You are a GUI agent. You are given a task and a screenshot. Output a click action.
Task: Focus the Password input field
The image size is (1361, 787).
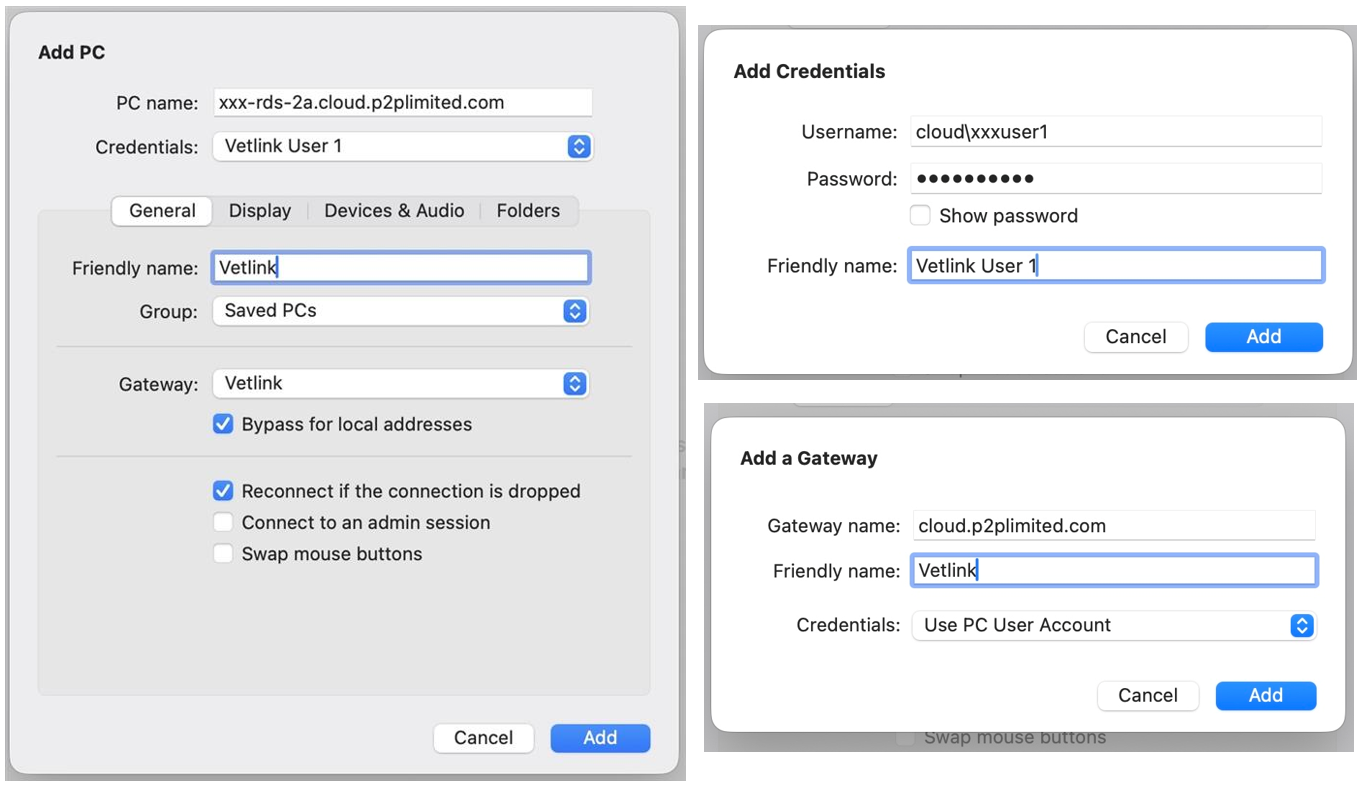1115,179
